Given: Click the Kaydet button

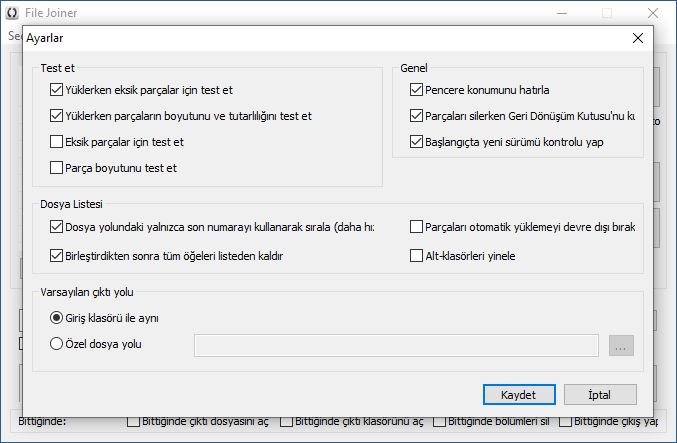Looking at the screenshot, I should (519, 395).
